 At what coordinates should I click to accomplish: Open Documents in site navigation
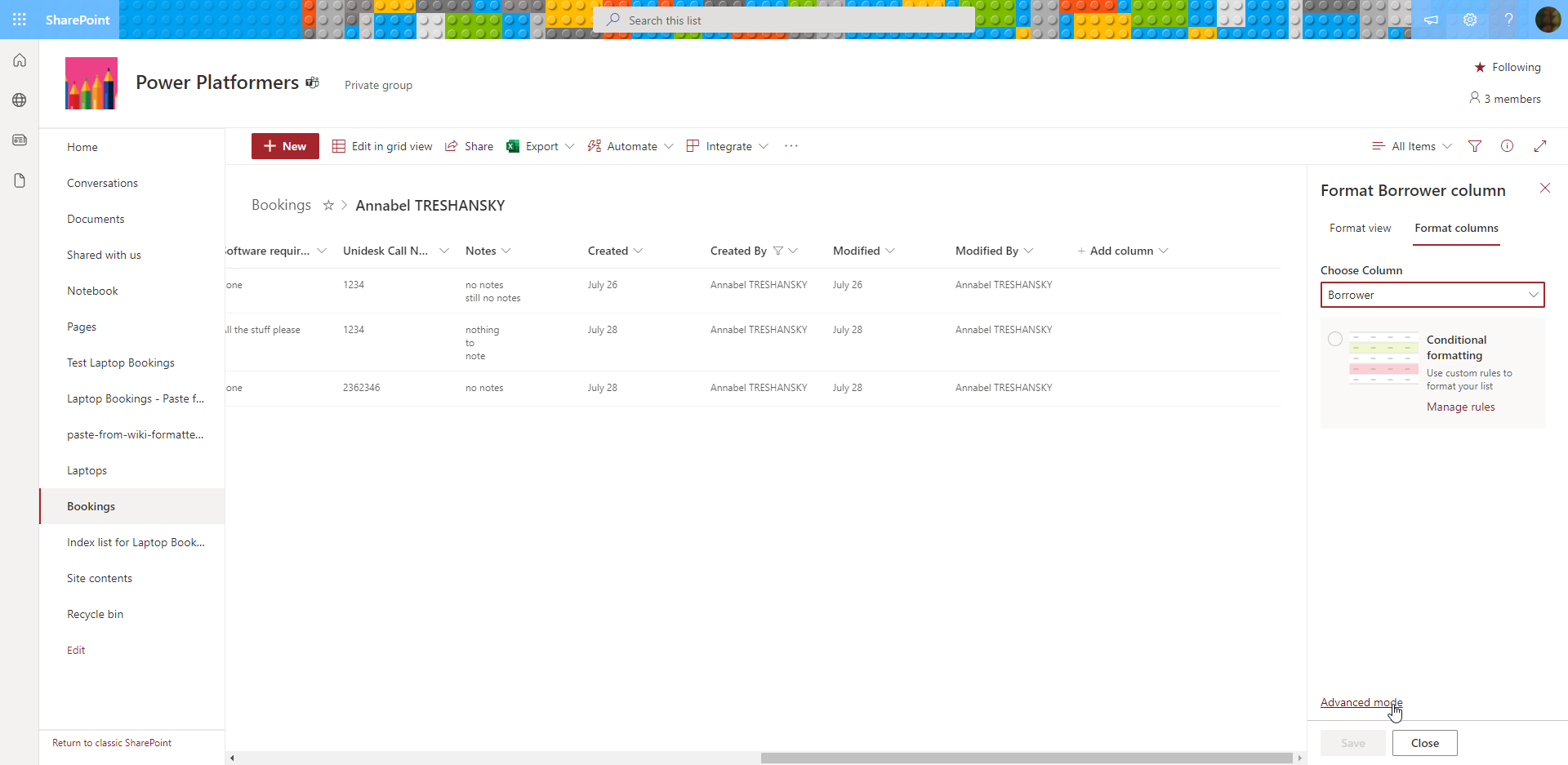coord(96,219)
